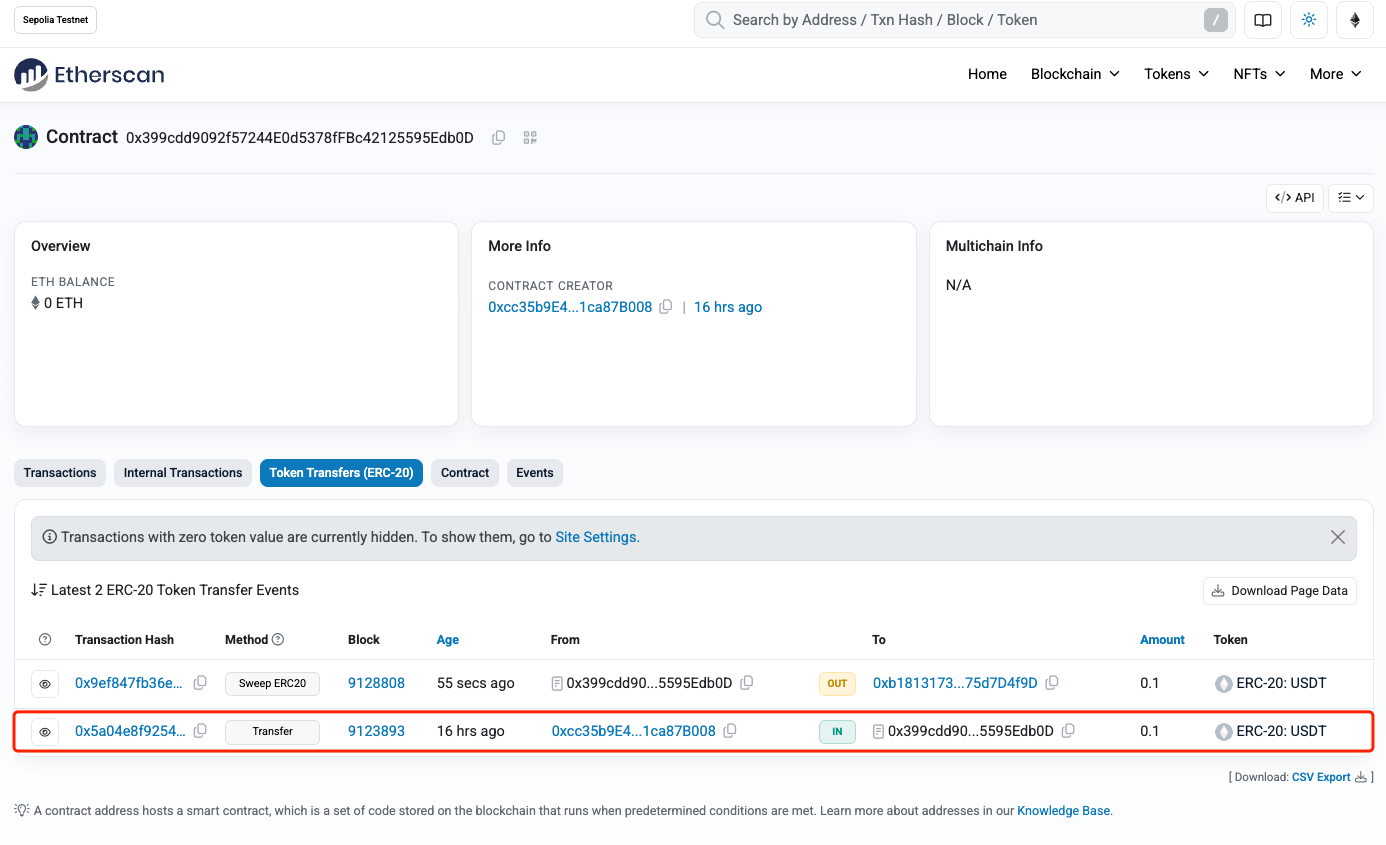This screenshot has width=1386, height=845.
Task: Copy To address in Transfer row
Action: click(1068, 731)
